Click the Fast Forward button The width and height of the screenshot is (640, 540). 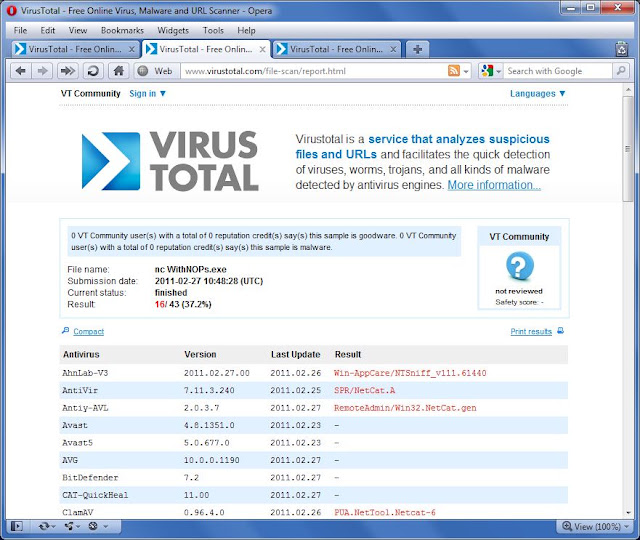67,71
